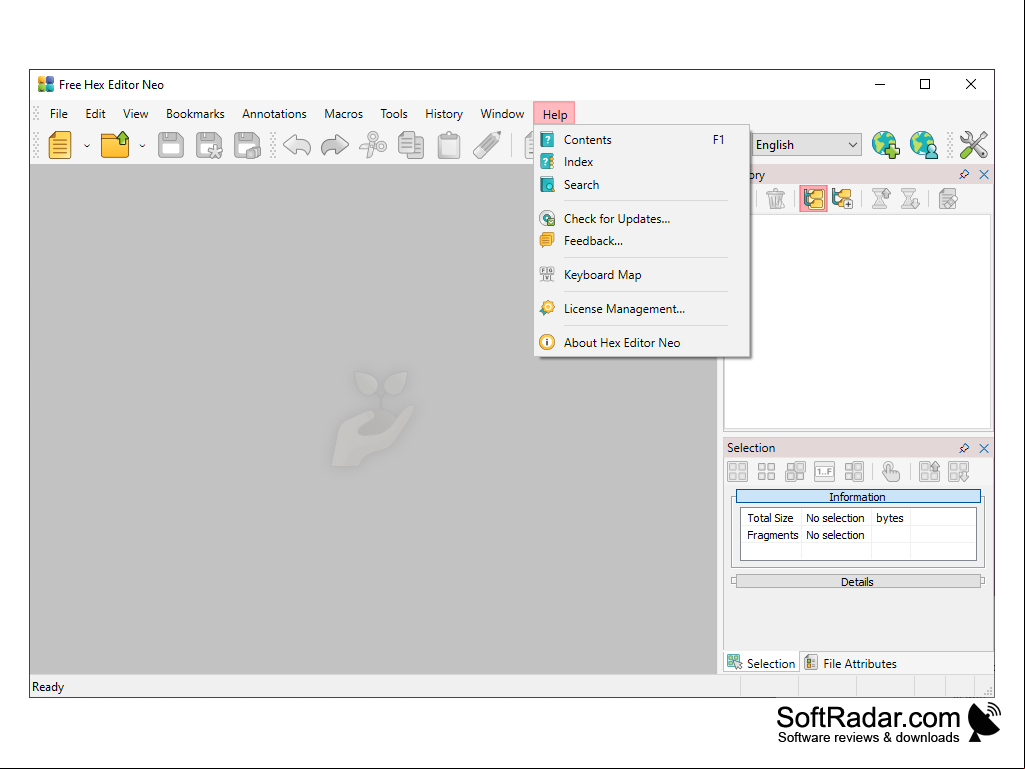
Task: Toggle pin on the Selection panel
Action: coord(964,448)
